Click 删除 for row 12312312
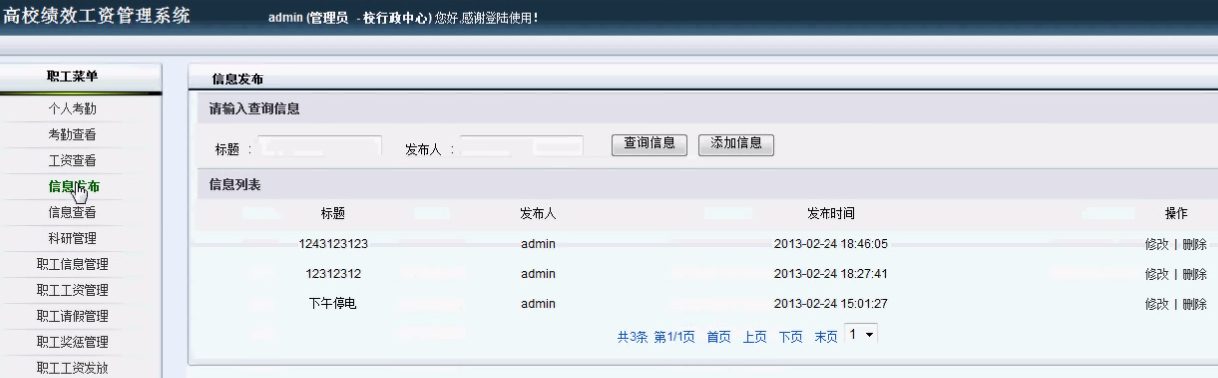 (1194, 274)
